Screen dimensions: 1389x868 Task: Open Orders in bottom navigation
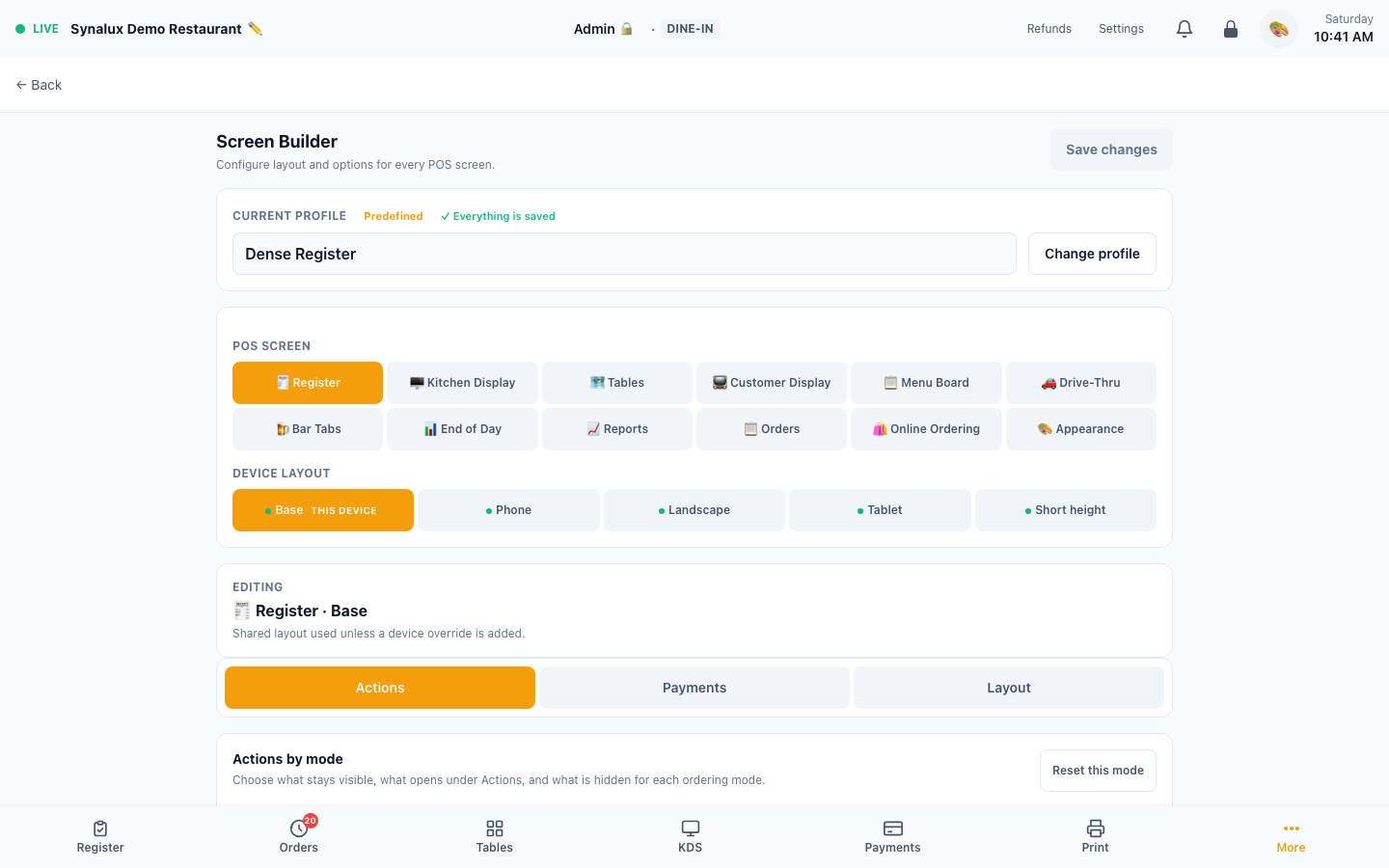[x=299, y=836]
